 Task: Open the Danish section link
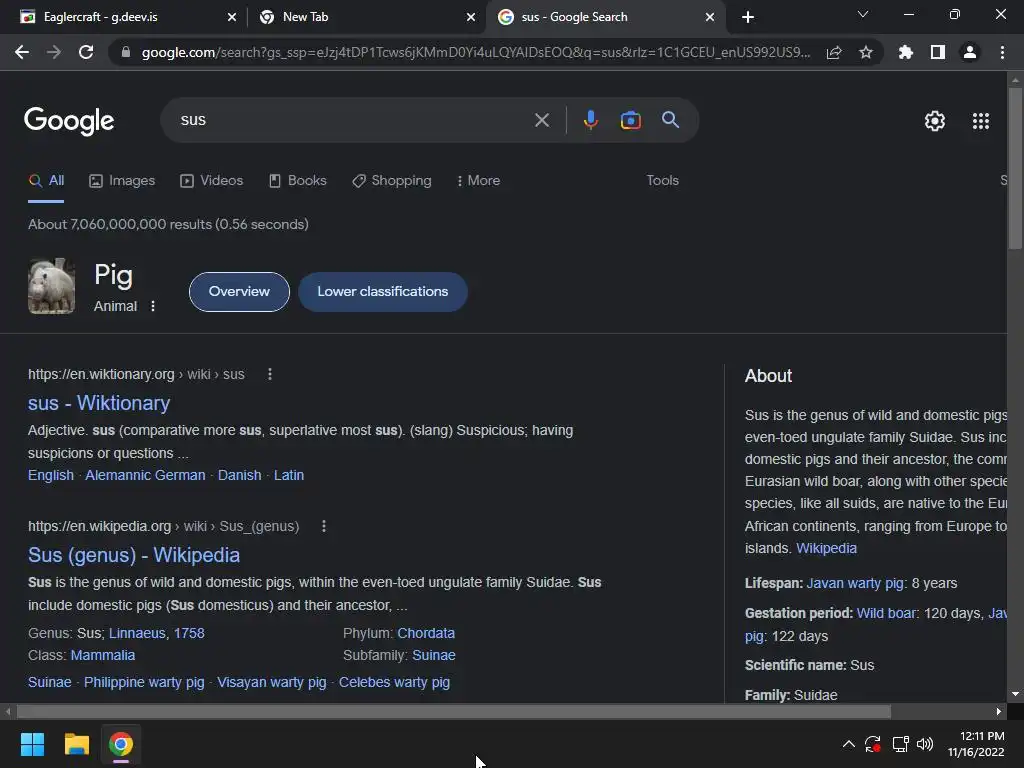coord(240,475)
